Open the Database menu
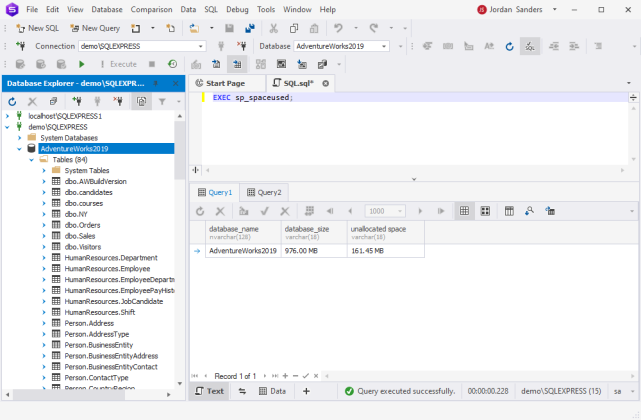641x420 pixels. [x=107, y=9]
